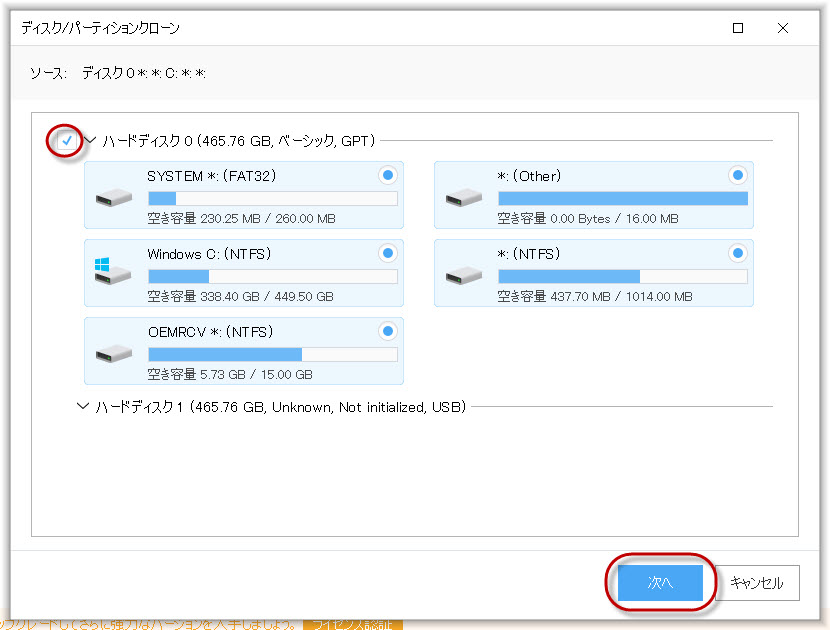
Task: Click the キャンセル button
Action: pyautogui.click(x=757, y=583)
